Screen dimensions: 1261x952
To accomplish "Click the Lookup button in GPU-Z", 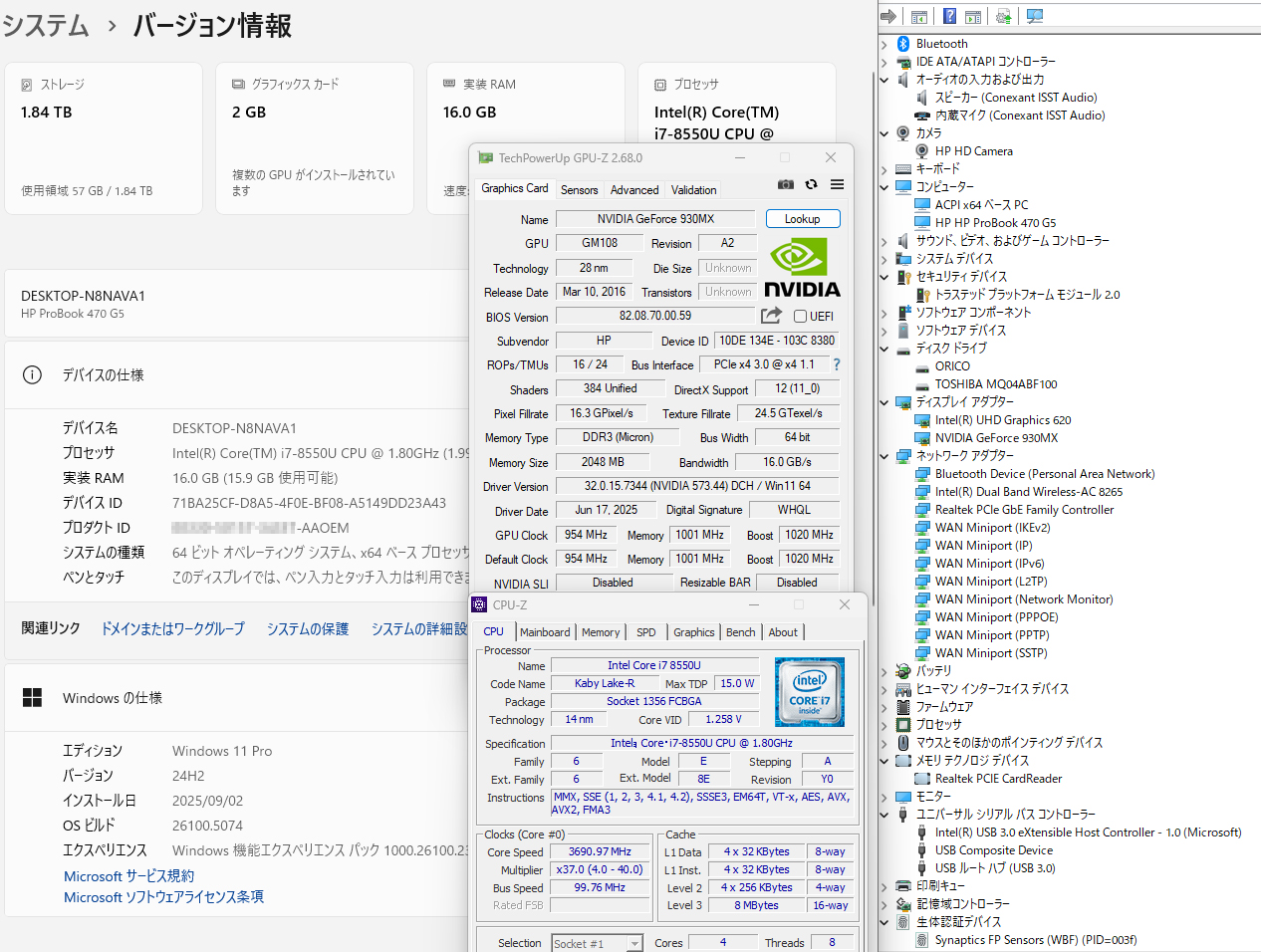I will click(x=802, y=219).
